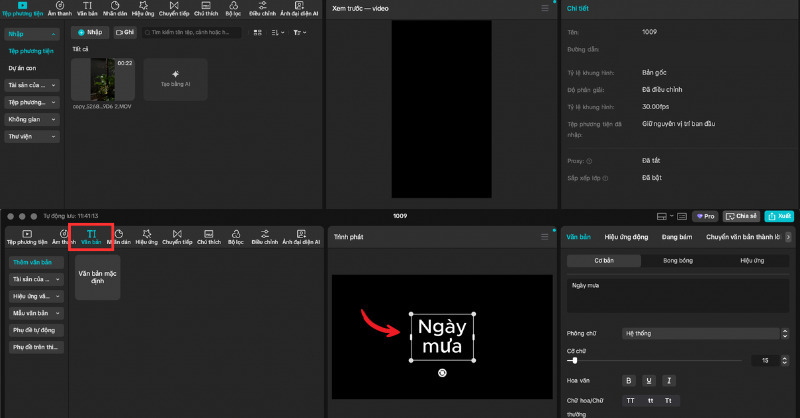Click the Cỡ chữ font size slider handle

(x=575, y=360)
